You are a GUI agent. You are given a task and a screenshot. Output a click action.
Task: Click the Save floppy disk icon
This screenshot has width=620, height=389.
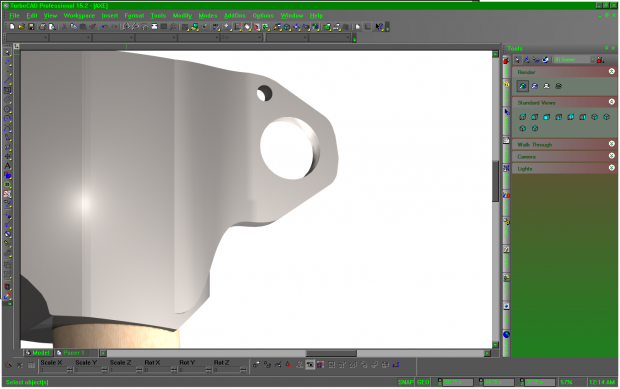click(x=31, y=27)
